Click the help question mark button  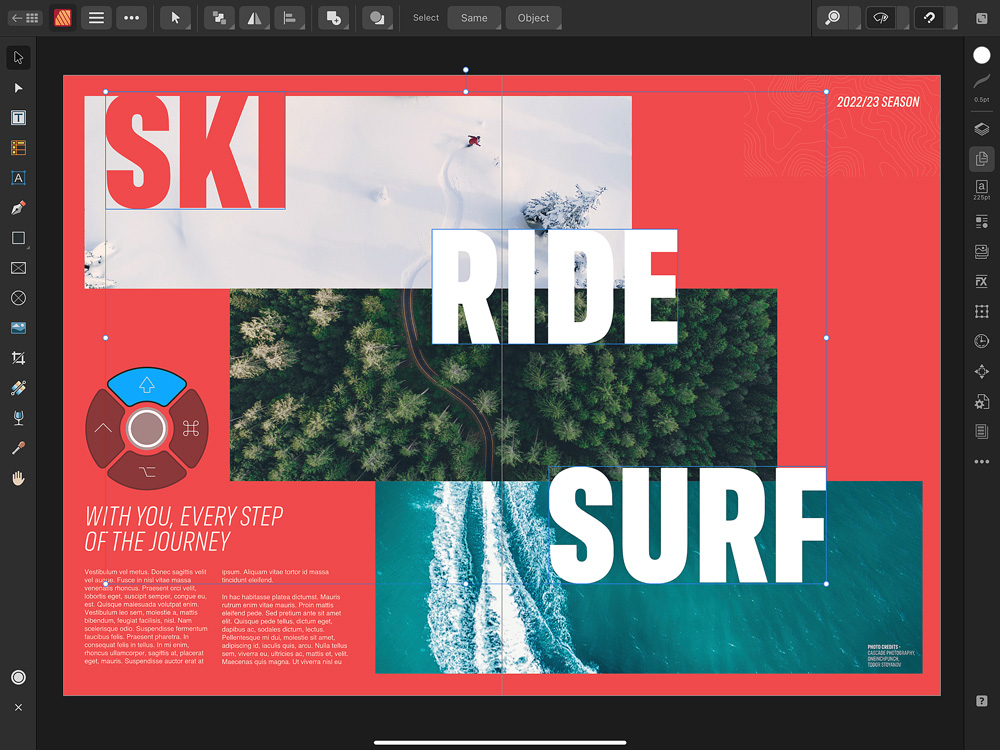[x=981, y=701]
